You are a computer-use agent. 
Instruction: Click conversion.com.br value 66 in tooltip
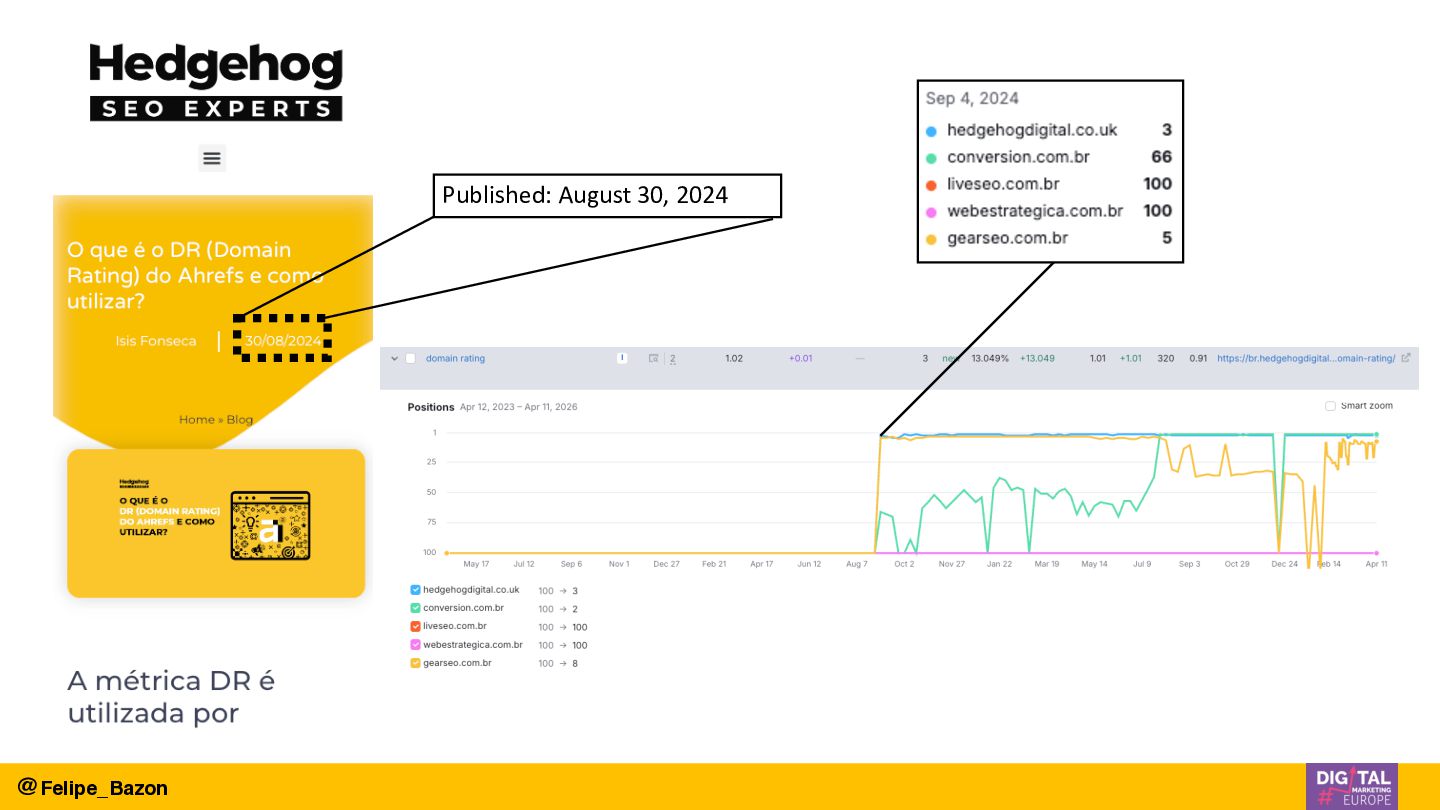1161,157
